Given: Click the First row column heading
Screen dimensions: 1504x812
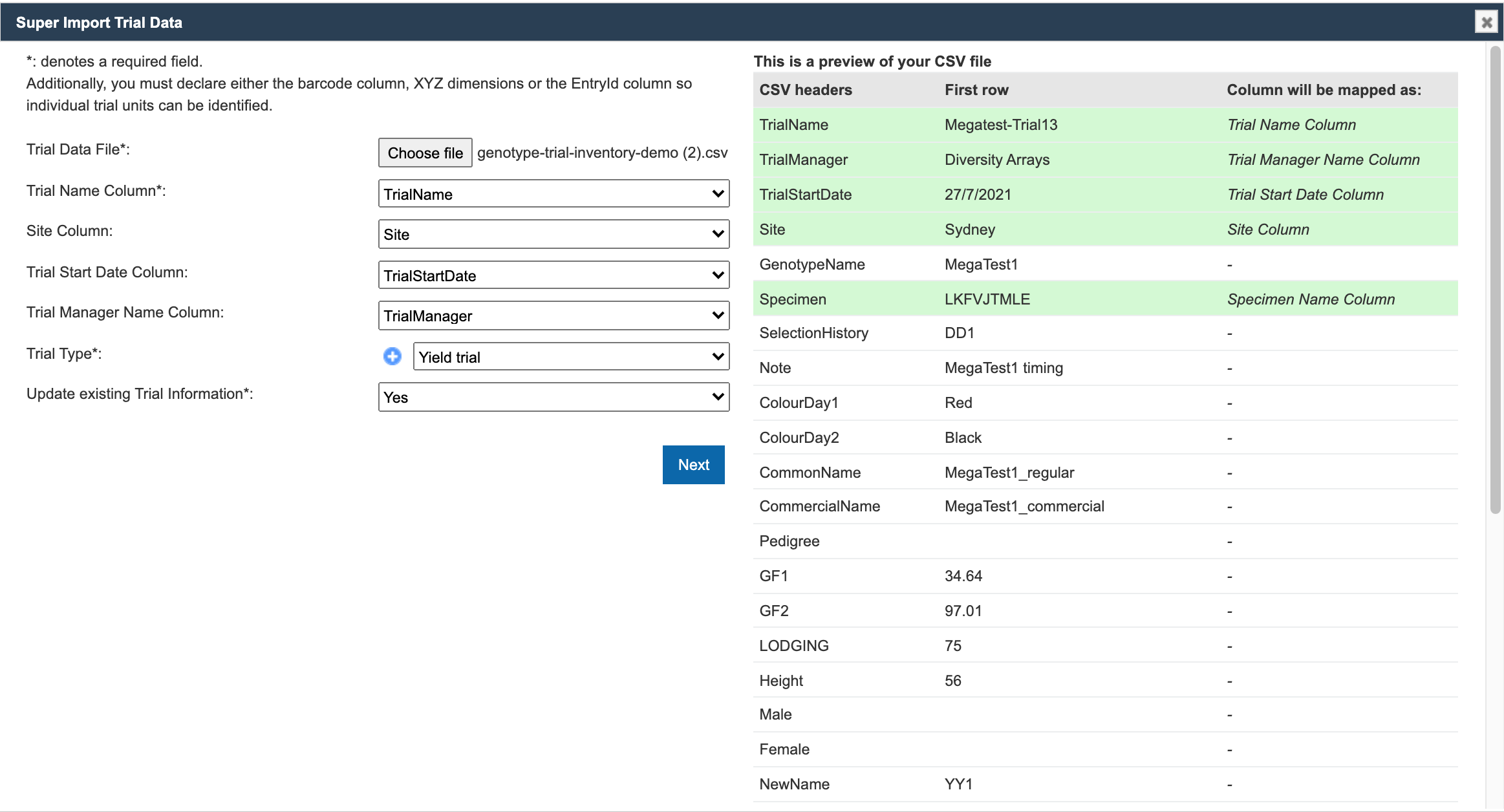Looking at the screenshot, I should tap(976, 90).
